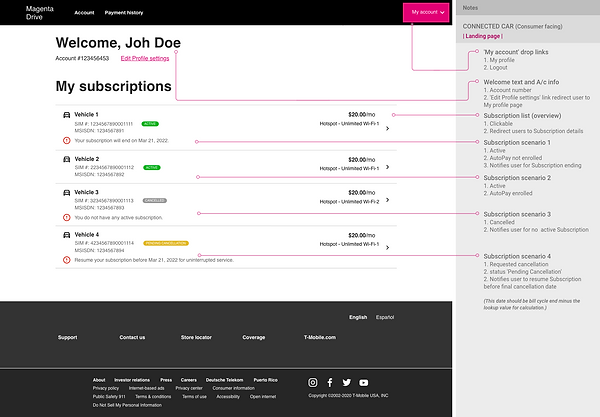The width and height of the screenshot is (600, 417).
Task: Open the Open internet link
Action: 263,396
